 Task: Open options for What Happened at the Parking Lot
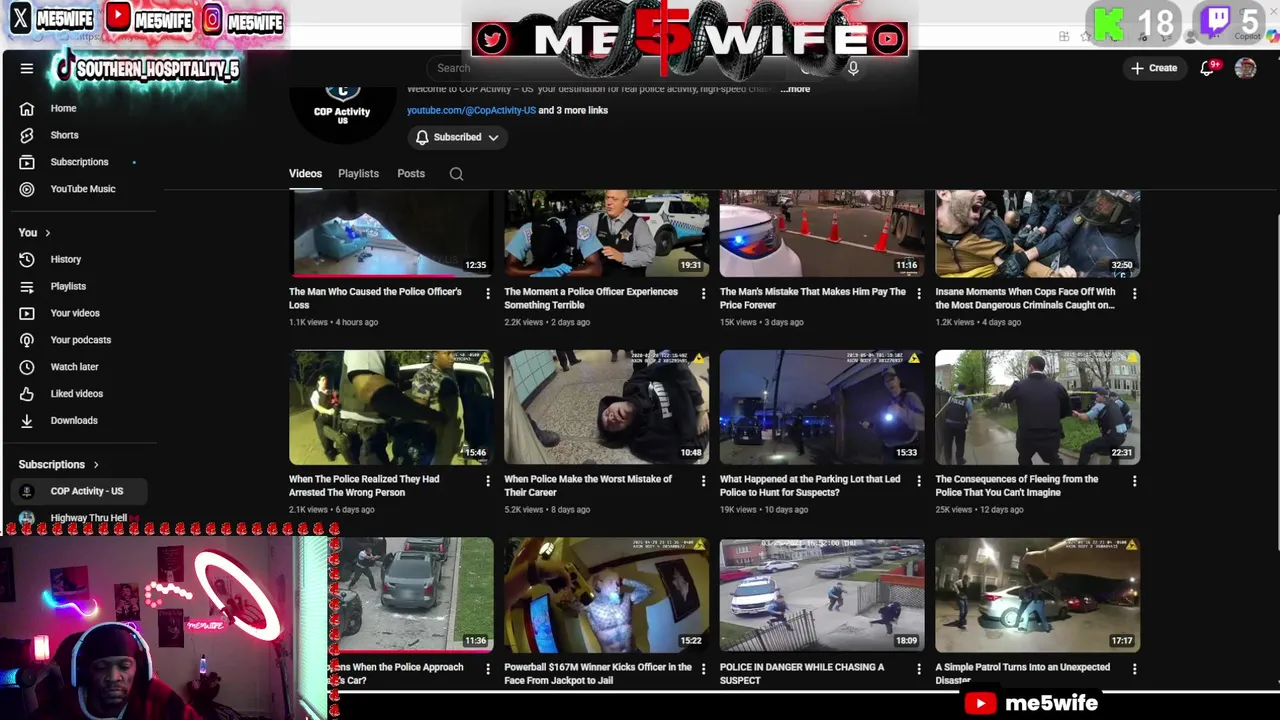click(x=919, y=481)
